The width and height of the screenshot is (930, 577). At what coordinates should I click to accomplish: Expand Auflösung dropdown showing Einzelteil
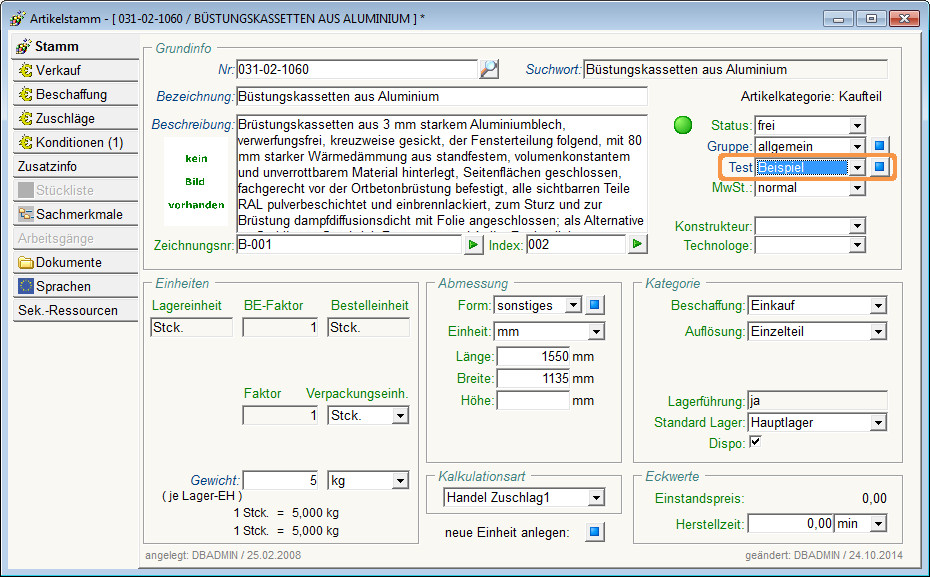pyautogui.click(x=878, y=331)
